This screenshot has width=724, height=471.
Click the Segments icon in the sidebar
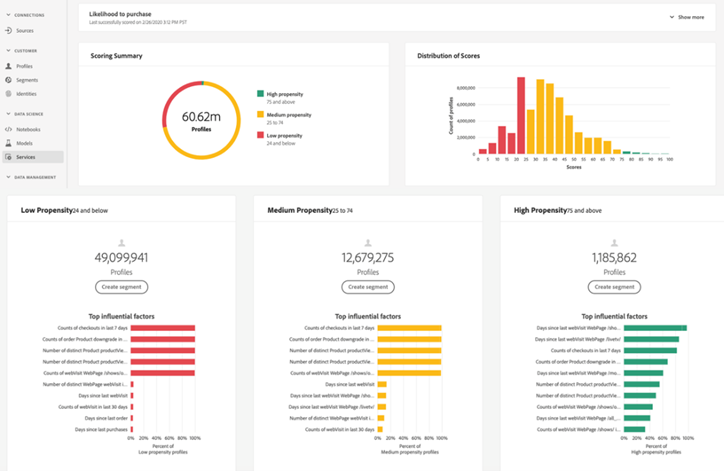click(8, 80)
